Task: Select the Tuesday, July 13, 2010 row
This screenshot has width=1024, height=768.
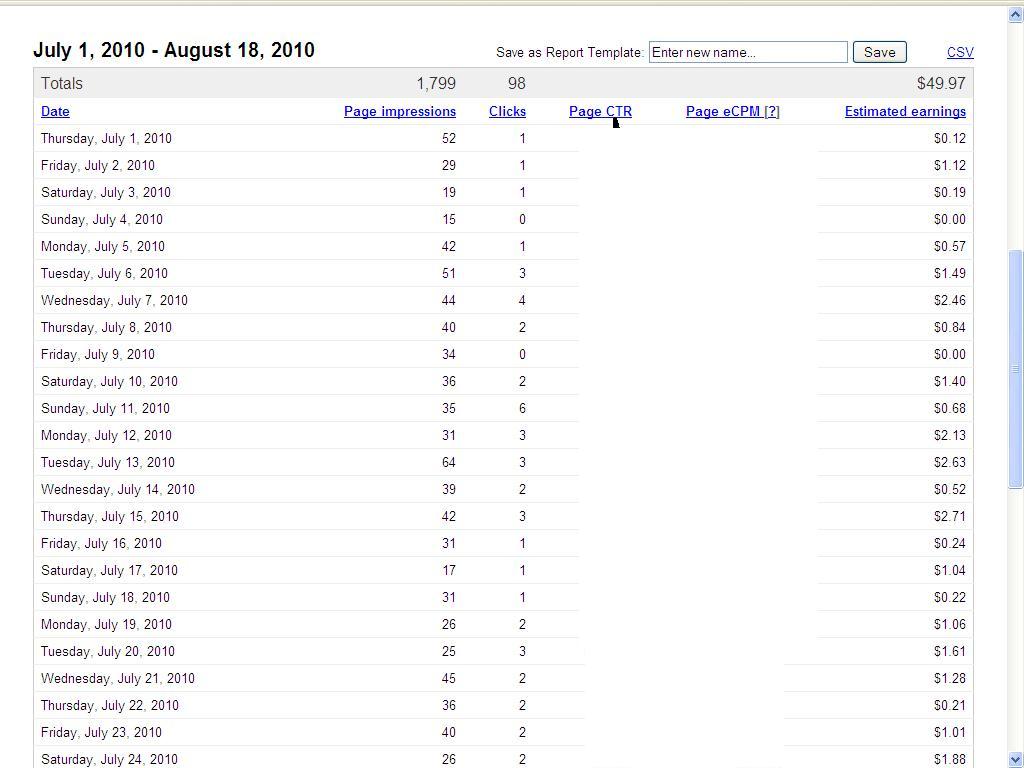Action: [x=107, y=462]
